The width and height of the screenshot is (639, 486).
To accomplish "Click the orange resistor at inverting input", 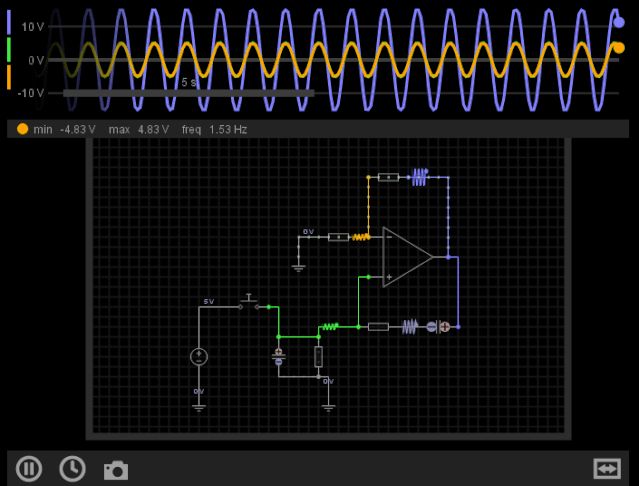I will (361, 237).
